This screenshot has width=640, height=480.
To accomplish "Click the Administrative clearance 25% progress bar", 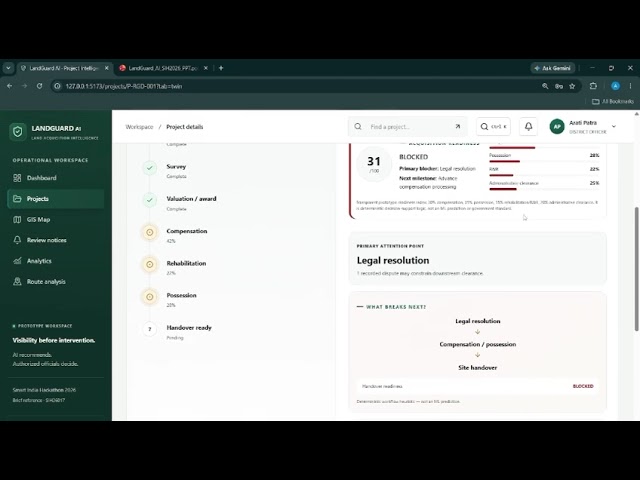I will coord(544,189).
